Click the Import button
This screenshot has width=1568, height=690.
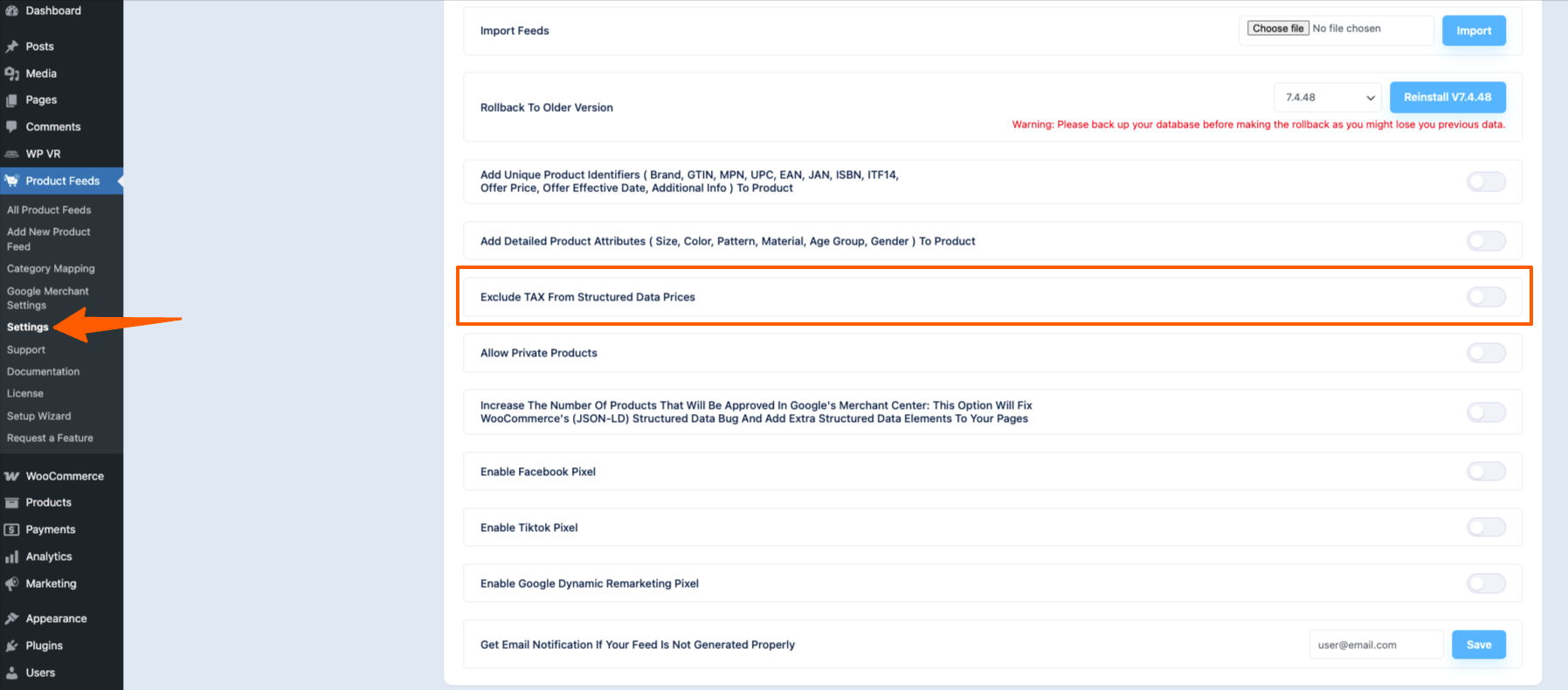(x=1474, y=31)
